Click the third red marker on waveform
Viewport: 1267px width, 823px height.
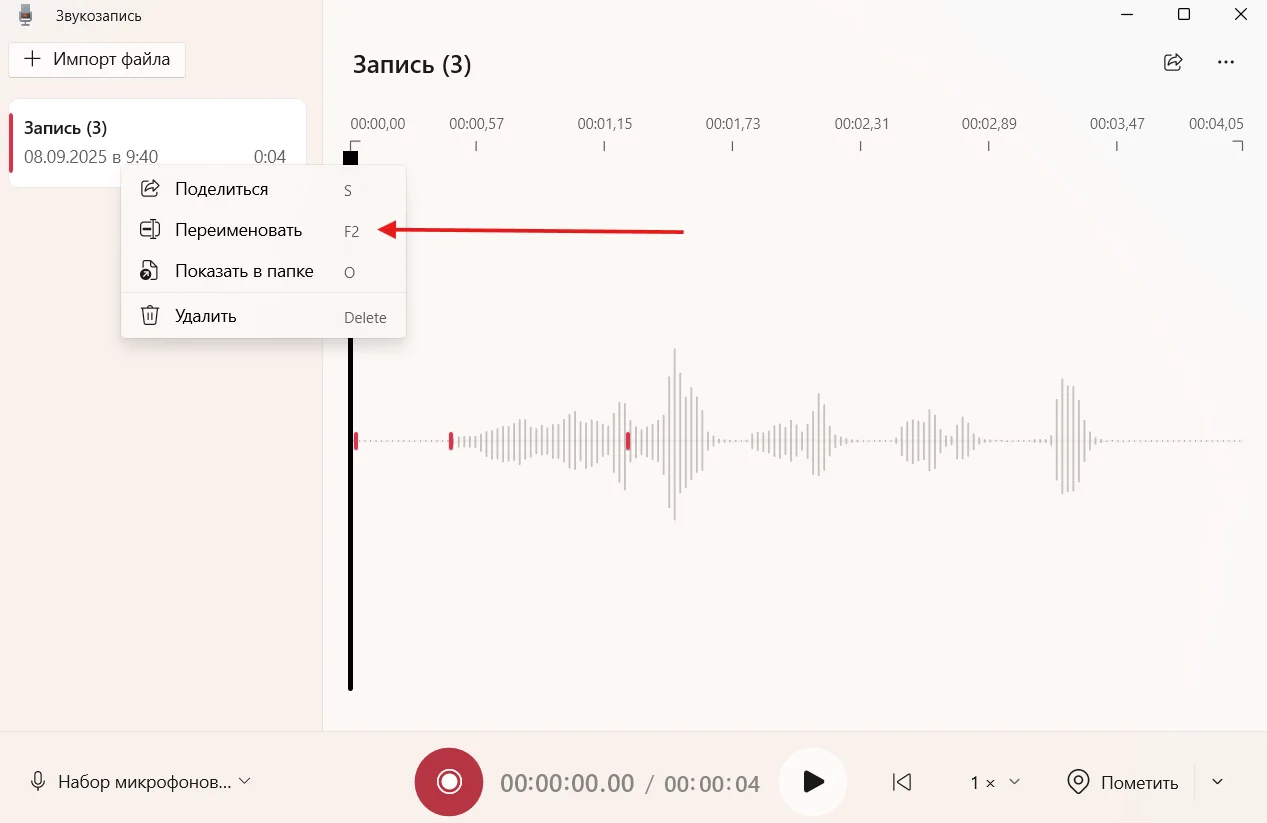[x=628, y=441]
